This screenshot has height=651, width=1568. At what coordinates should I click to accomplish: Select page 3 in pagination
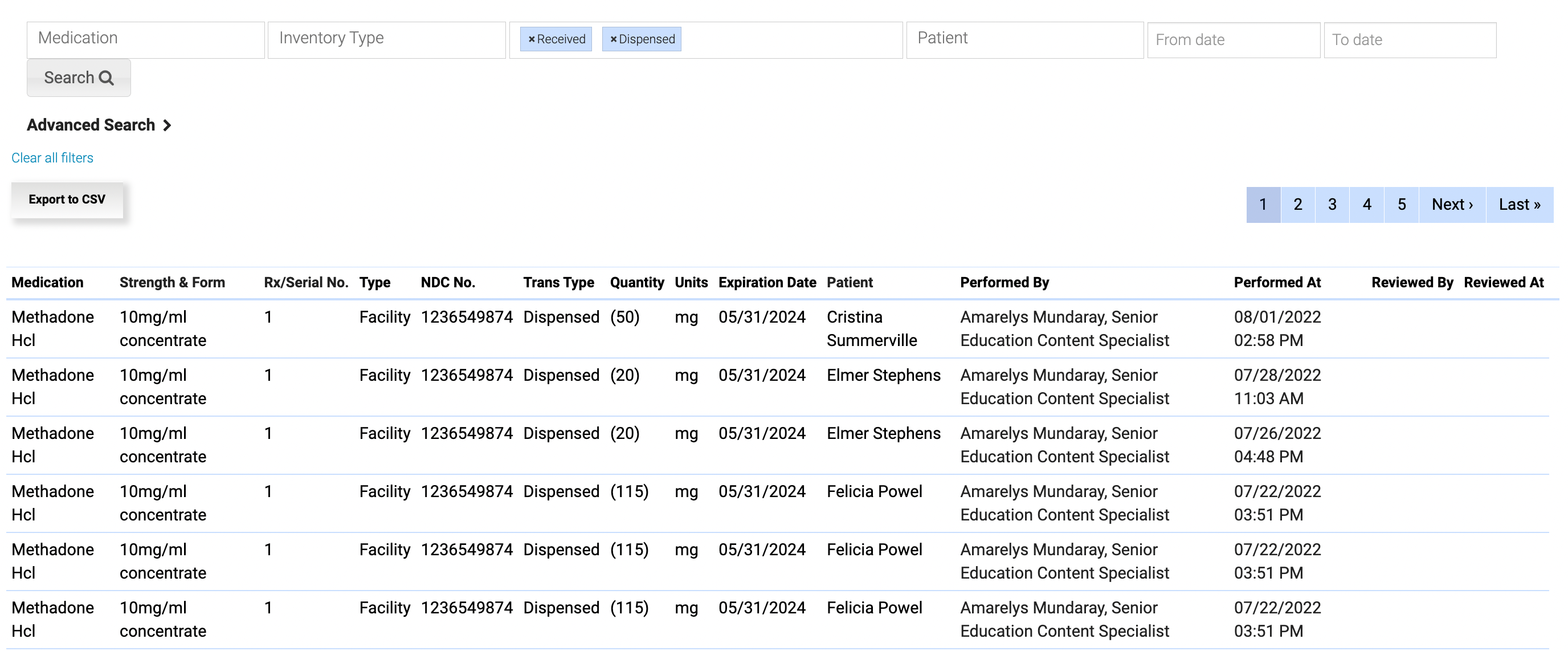[1333, 205]
